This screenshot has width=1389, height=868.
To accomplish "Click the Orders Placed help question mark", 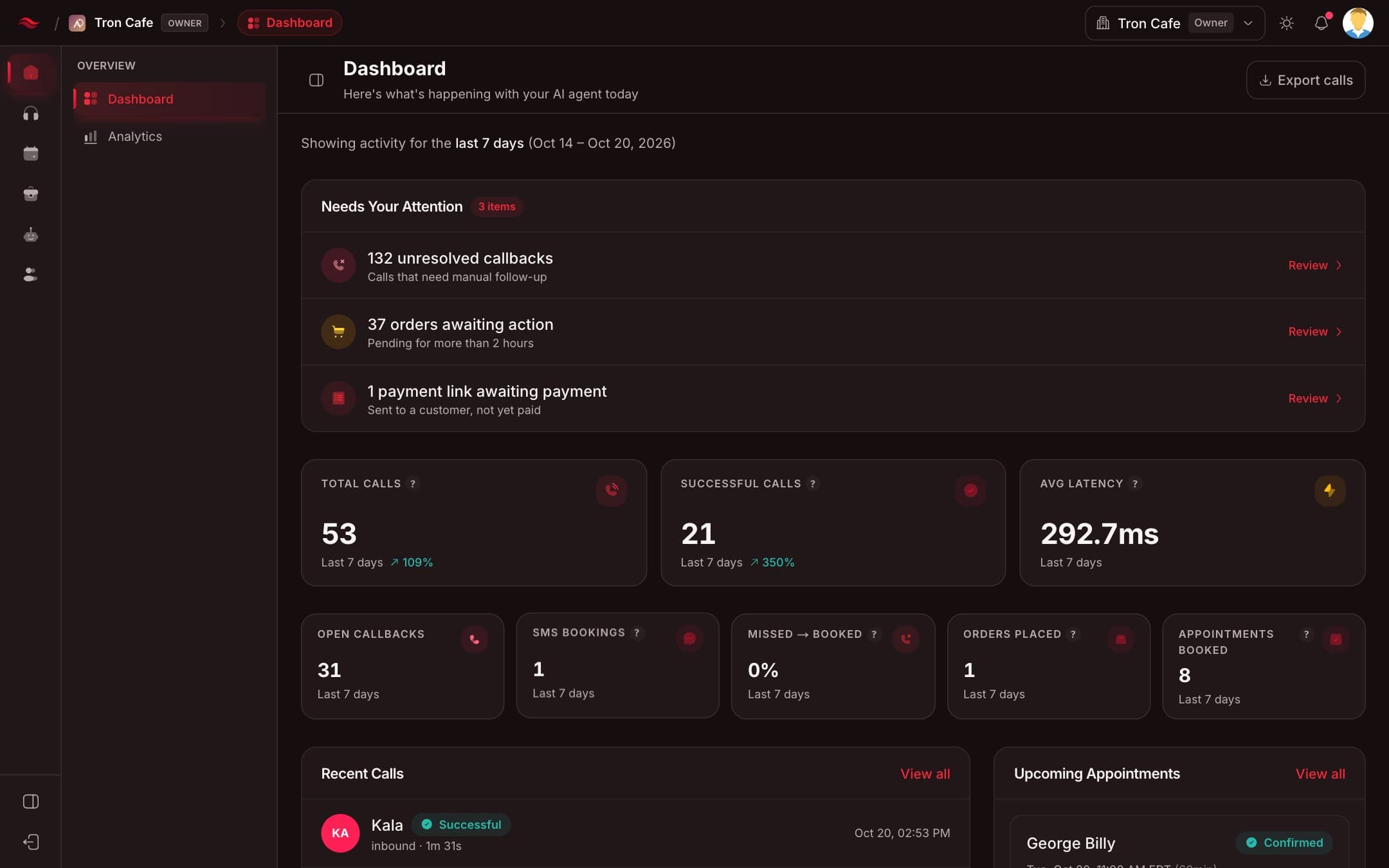I will [x=1073, y=634].
